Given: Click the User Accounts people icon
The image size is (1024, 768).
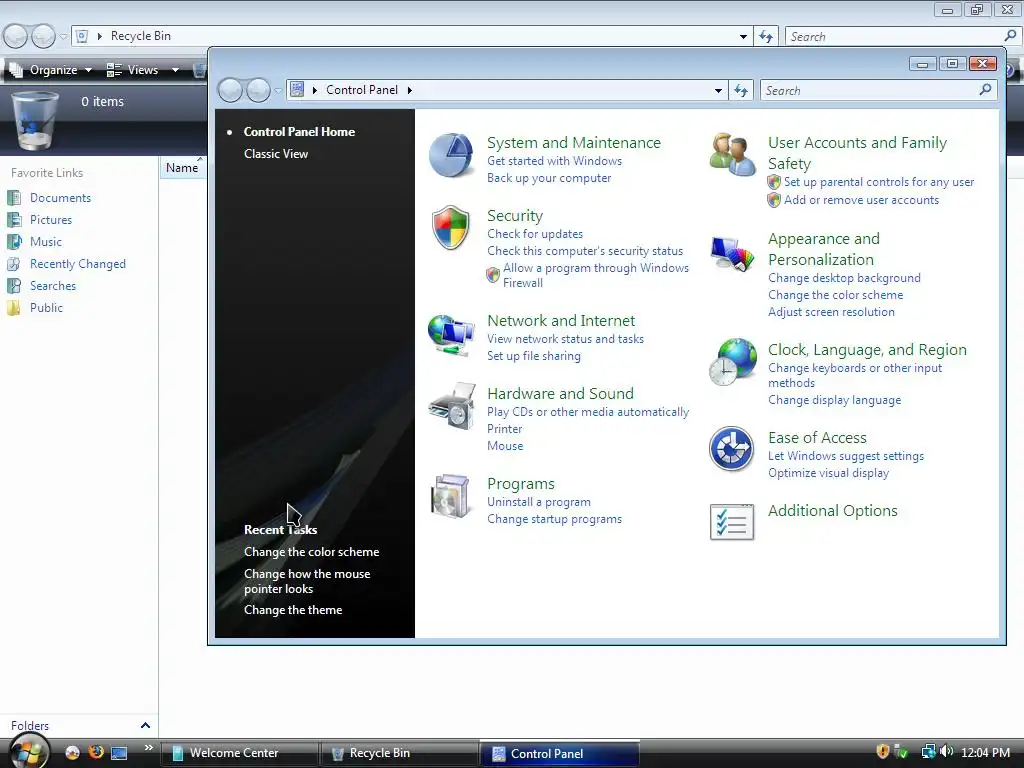Looking at the screenshot, I should (x=732, y=154).
